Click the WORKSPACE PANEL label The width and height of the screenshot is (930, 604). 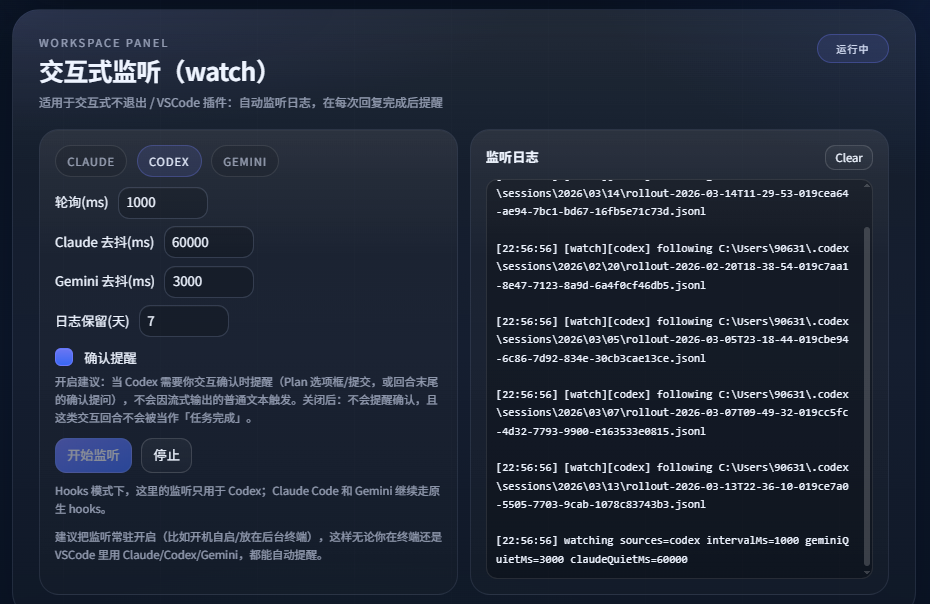pyautogui.click(x=104, y=43)
